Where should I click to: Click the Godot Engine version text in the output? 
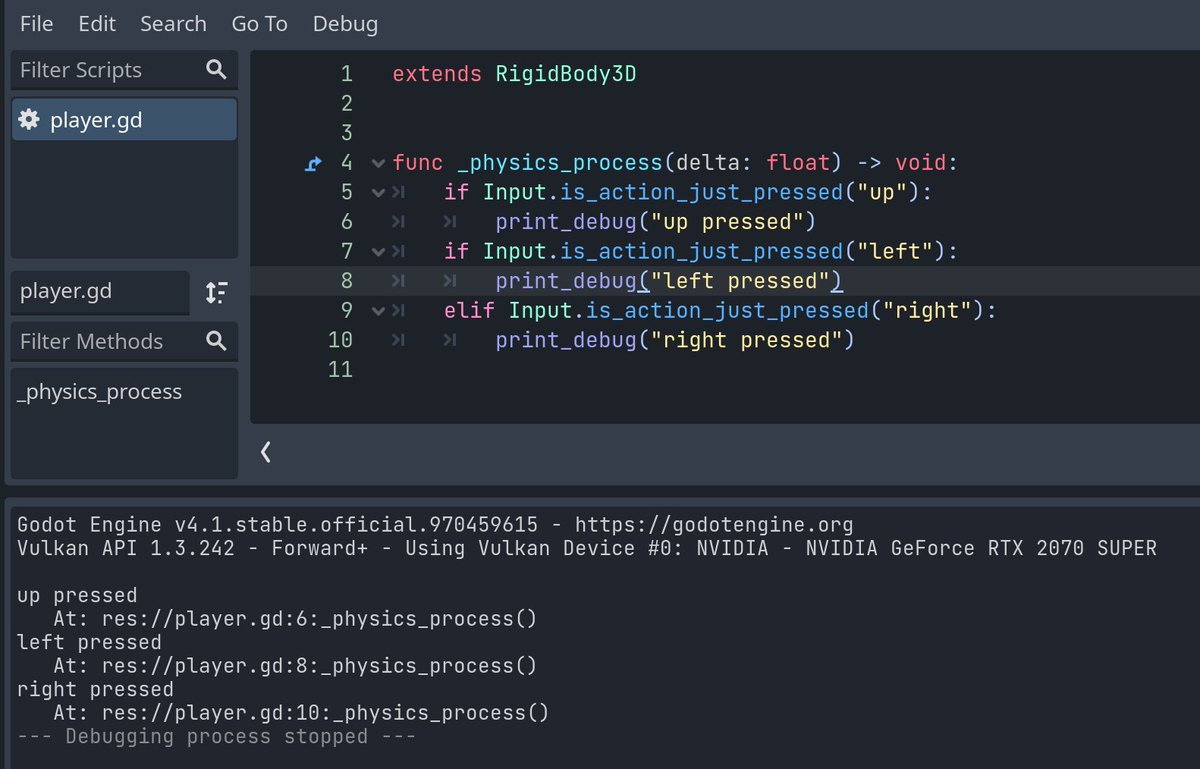point(277,525)
